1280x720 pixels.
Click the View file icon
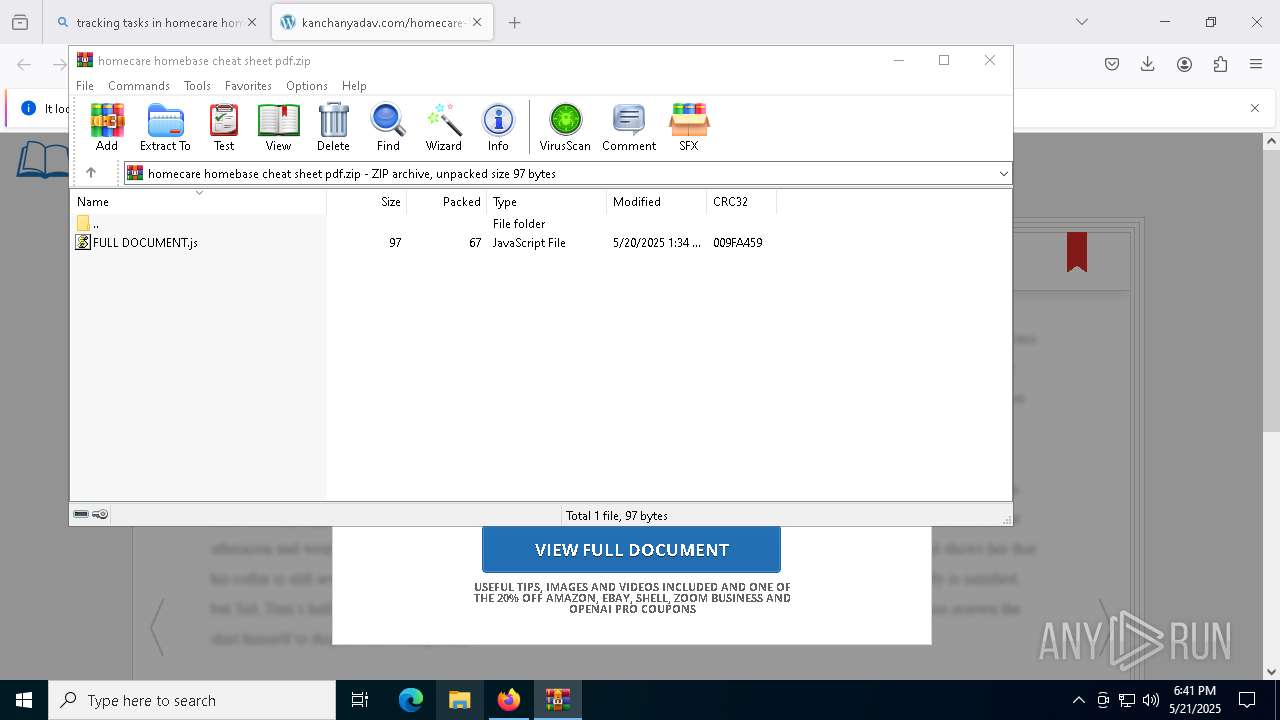(x=278, y=127)
